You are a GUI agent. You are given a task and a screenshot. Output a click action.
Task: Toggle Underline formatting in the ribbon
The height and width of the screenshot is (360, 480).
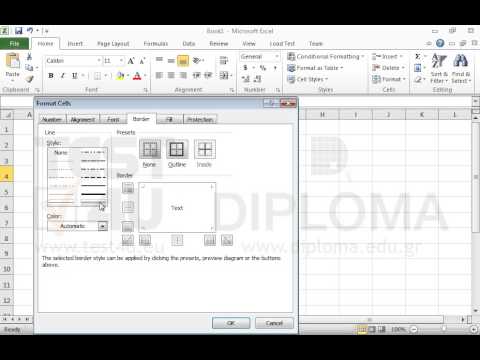click(x=74, y=76)
